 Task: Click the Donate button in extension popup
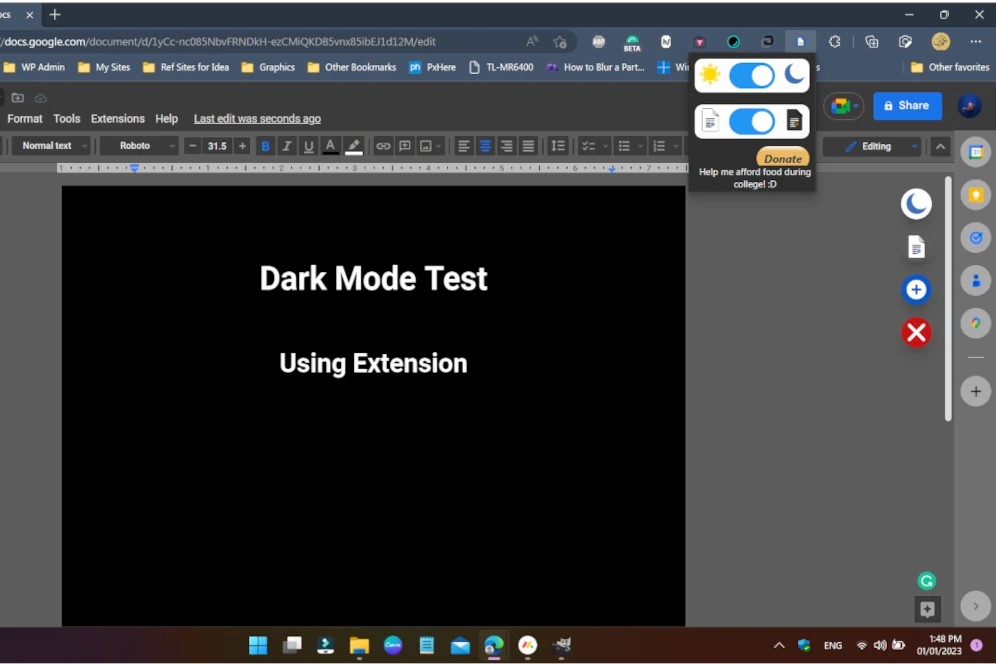(x=783, y=158)
